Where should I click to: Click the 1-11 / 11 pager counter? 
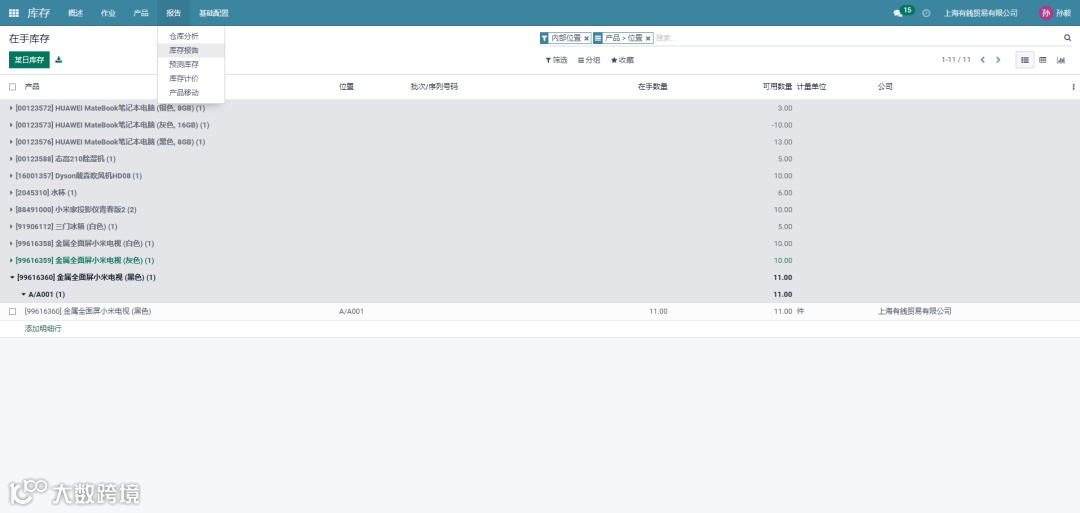pyautogui.click(x=956, y=60)
